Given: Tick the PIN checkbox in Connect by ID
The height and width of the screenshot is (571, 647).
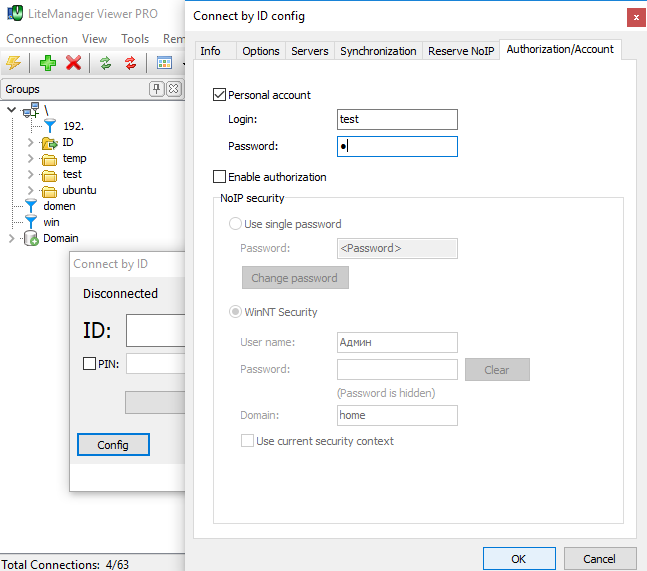Looking at the screenshot, I should coord(89,363).
